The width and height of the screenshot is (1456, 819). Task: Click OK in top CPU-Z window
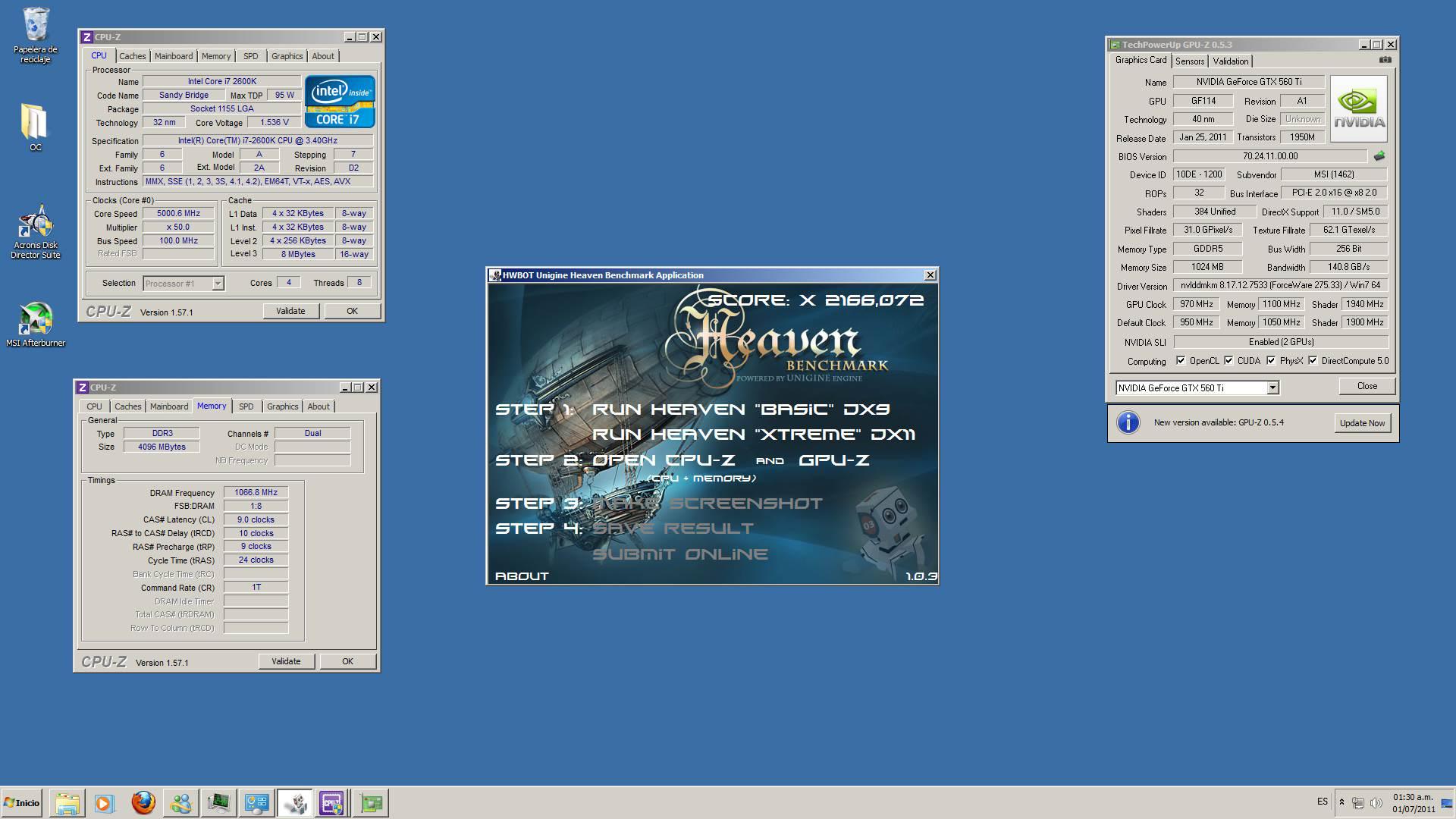click(x=352, y=311)
